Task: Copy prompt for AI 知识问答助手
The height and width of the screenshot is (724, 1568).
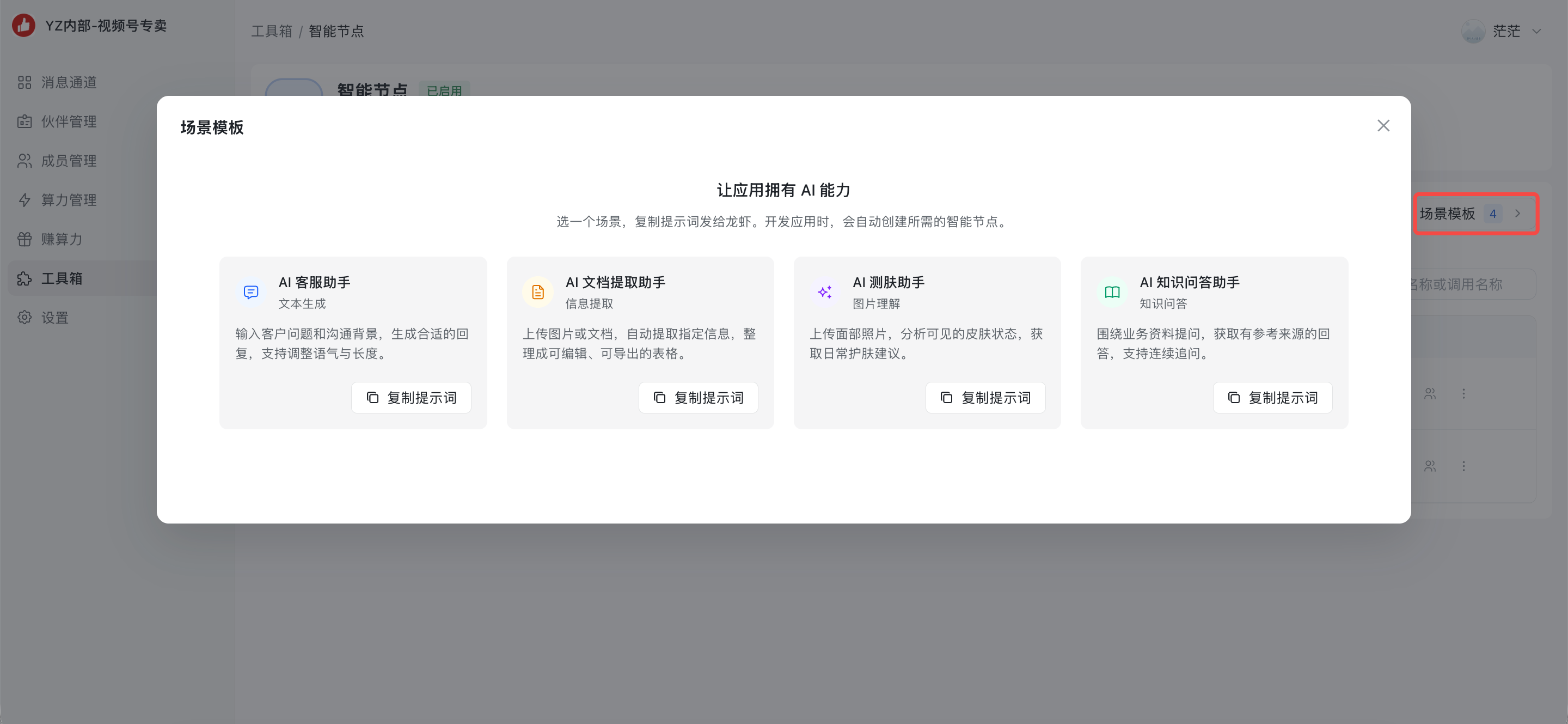Action: point(1273,398)
